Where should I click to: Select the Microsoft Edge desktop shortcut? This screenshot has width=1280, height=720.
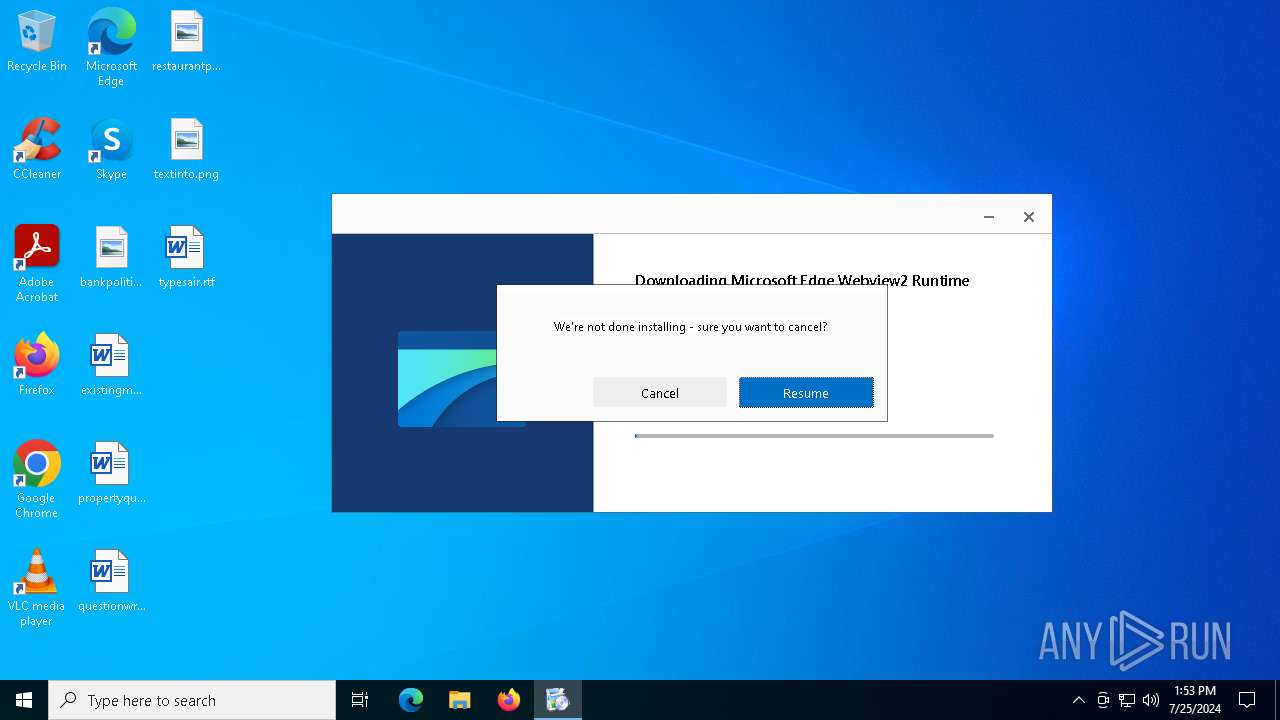click(111, 47)
